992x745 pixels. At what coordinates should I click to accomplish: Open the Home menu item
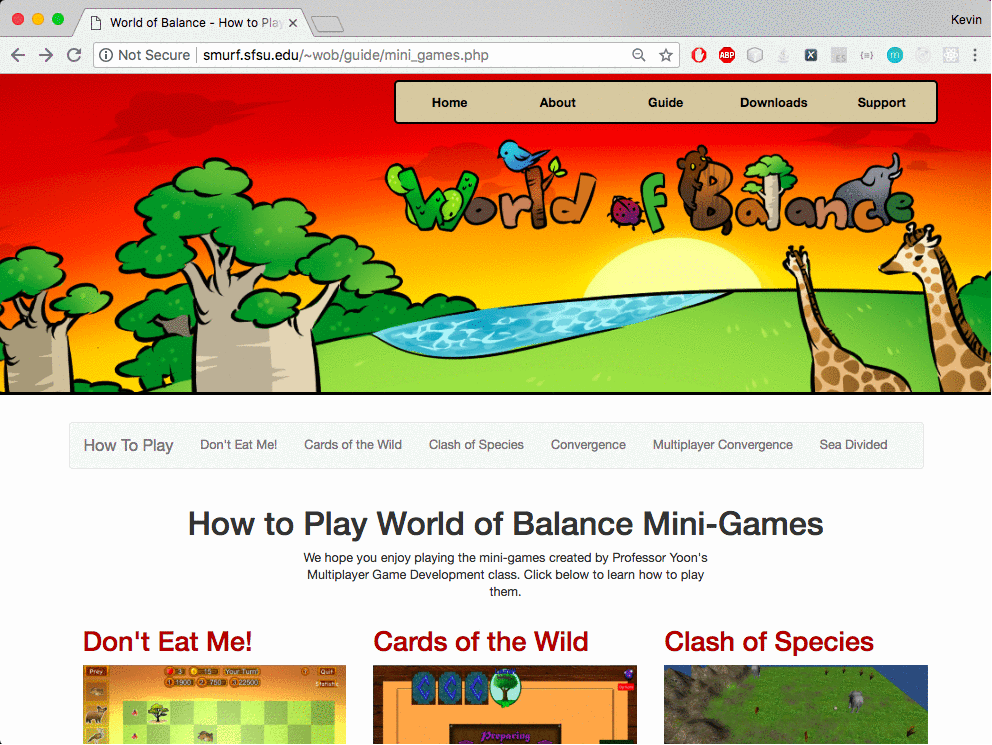pyautogui.click(x=449, y=102)
